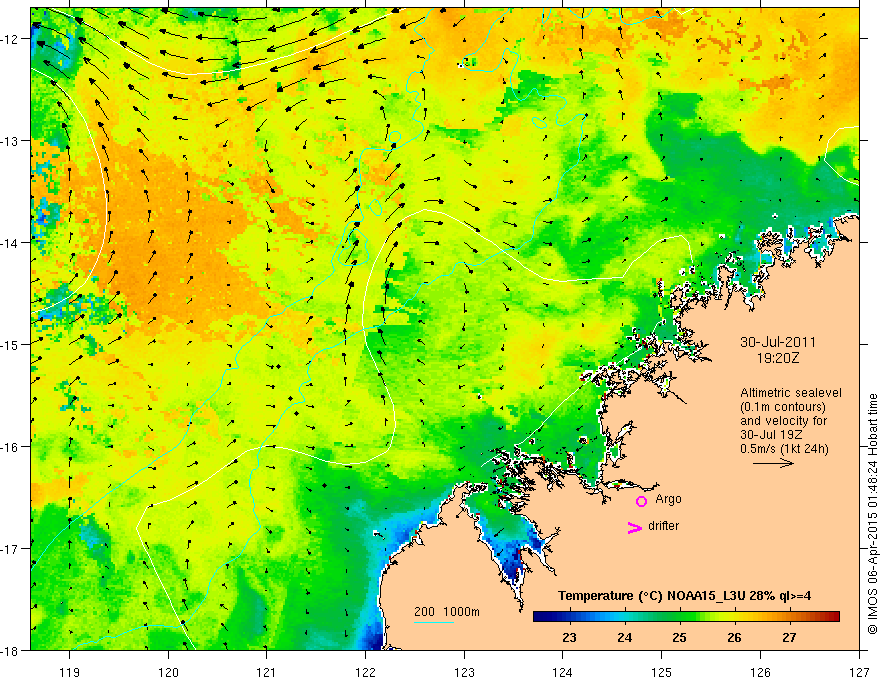
Task: Click the '0.5m/s (1kt 24h)' text
Action: coord(784,449)
